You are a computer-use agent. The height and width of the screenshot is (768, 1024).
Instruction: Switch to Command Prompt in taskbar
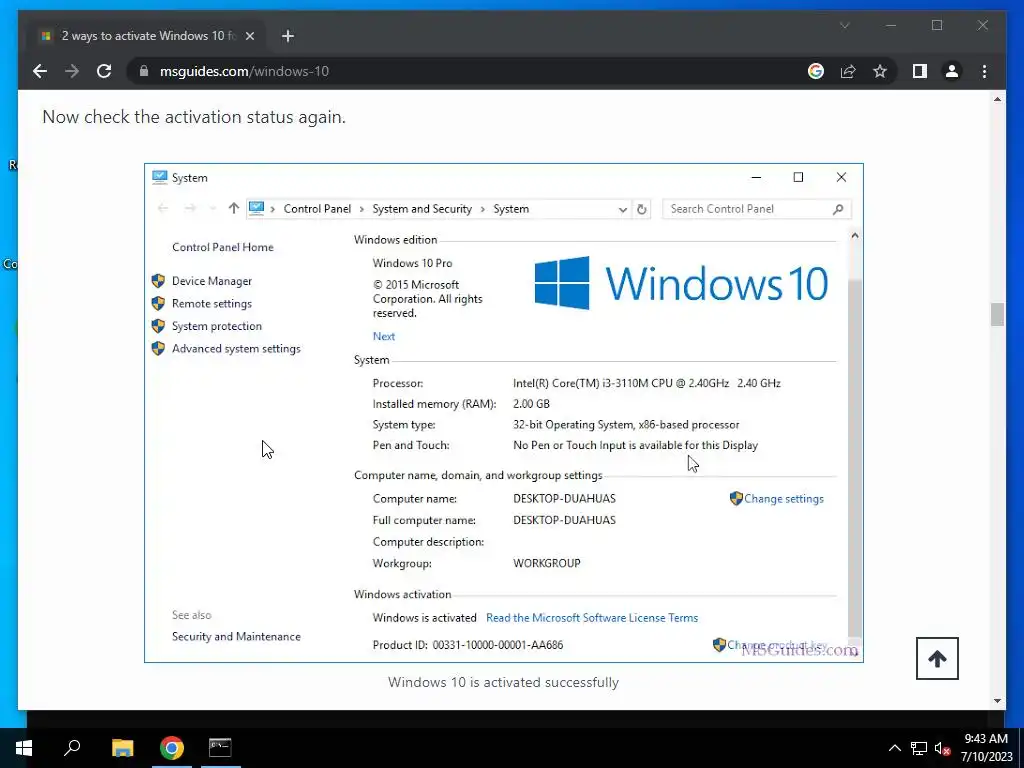pyautogui.click(x=220, y=748)
